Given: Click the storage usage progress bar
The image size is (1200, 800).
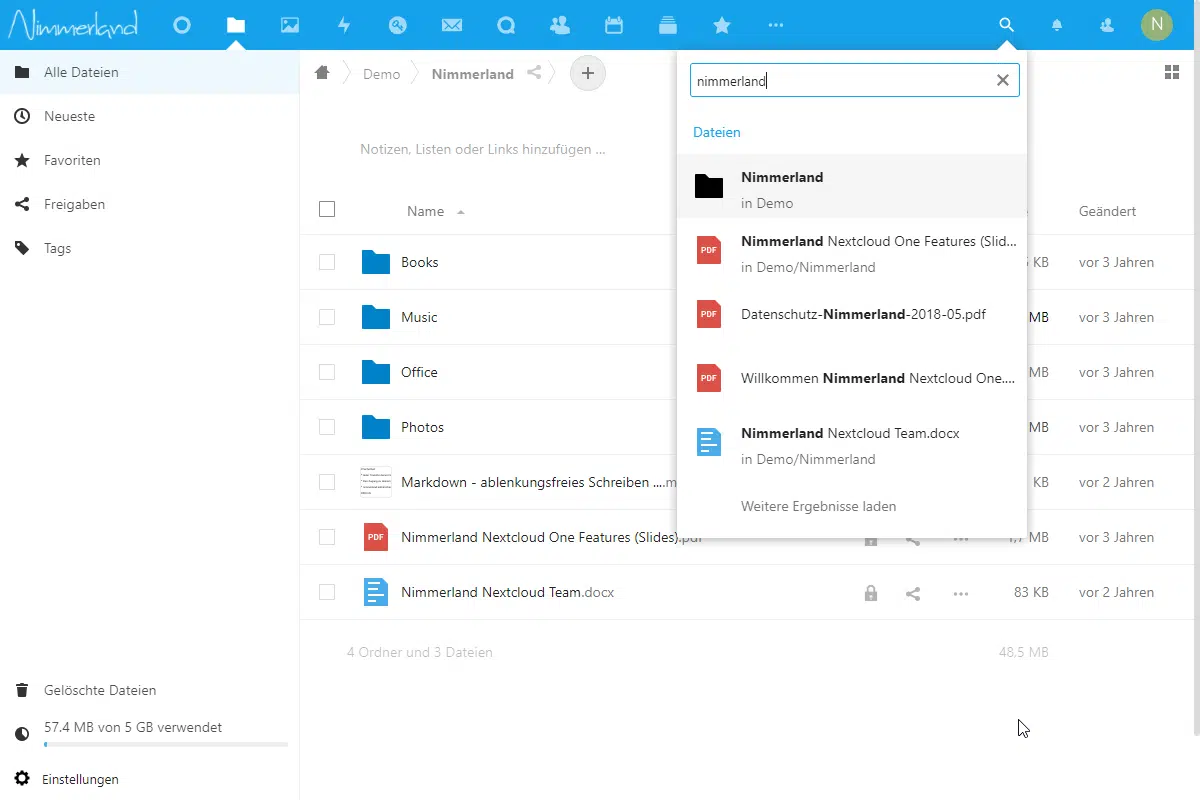Looking at the screenshot, I should (x=166, y=745).
